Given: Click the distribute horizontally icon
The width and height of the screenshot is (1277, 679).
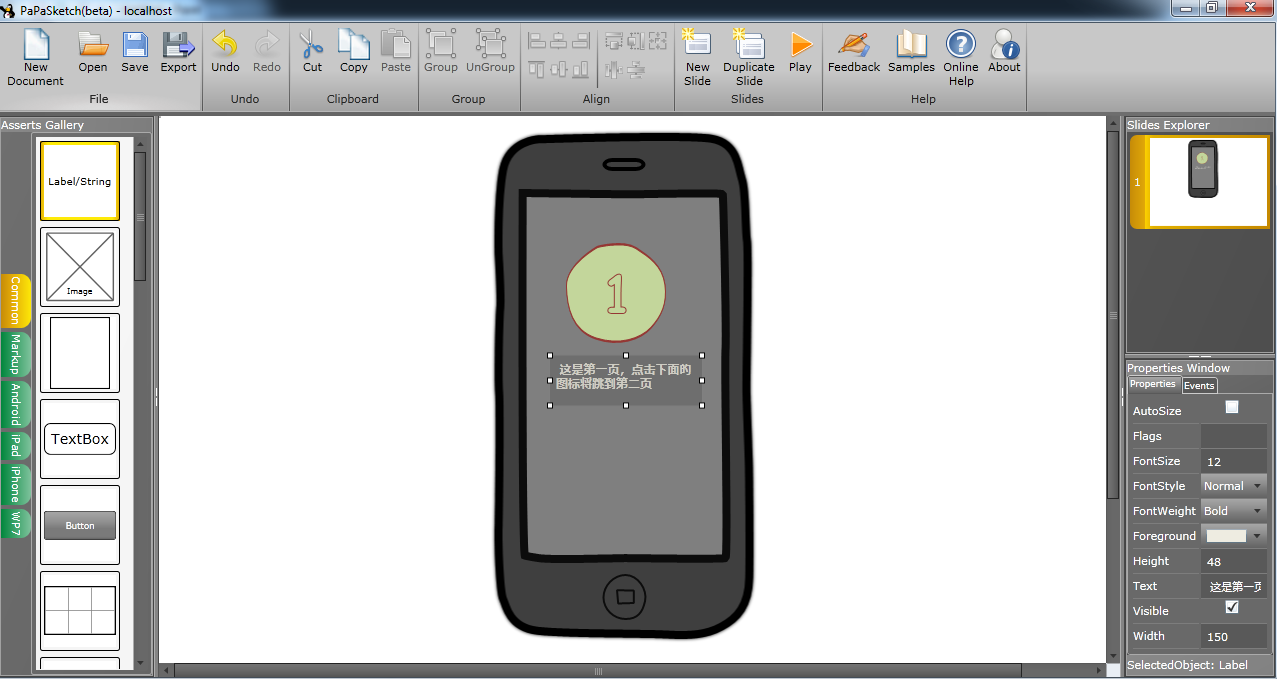Looking at the screenshot, I should (x=613, y=69).
